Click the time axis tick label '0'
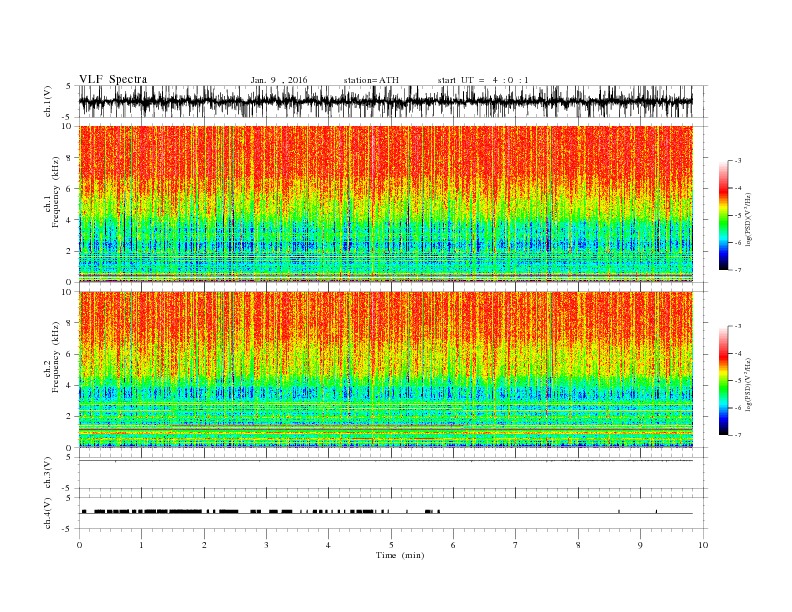 tap(79, 545)
